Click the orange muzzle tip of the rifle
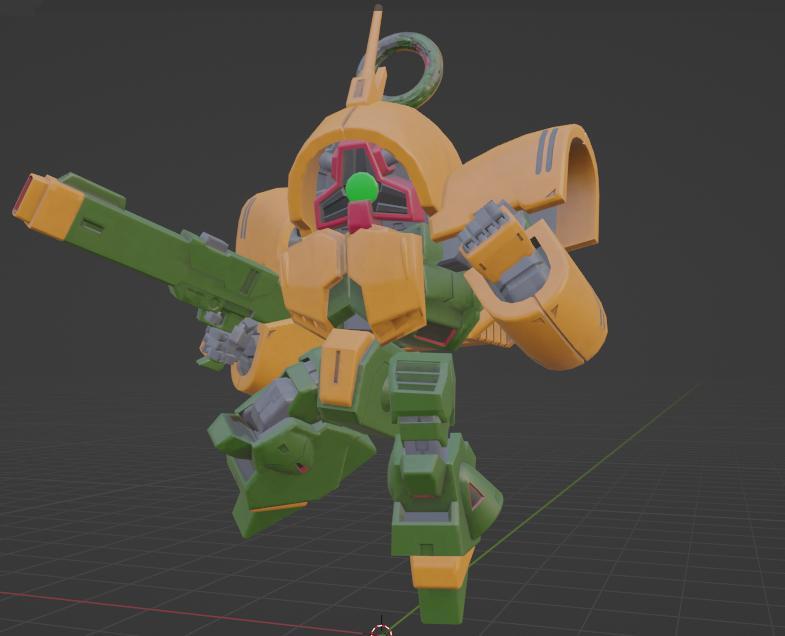The height and width of the screenshot is (636, 785). pos(48,206)
